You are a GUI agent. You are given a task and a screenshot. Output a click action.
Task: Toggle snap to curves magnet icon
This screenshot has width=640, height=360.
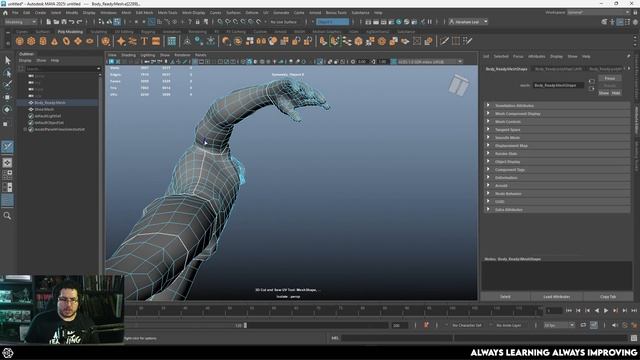pos(228,22)
